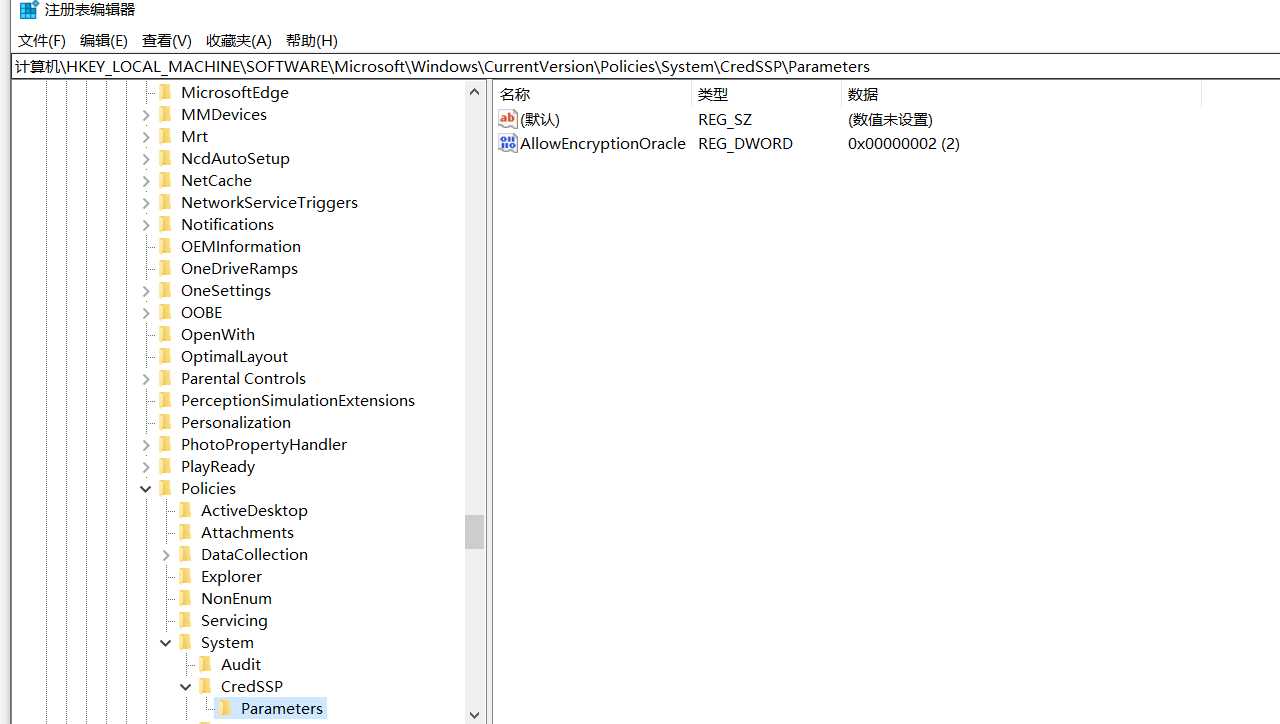Click the REG_DWORD type cell
The height and width of the screenshot is (724, 1280).
click(745, 143)
